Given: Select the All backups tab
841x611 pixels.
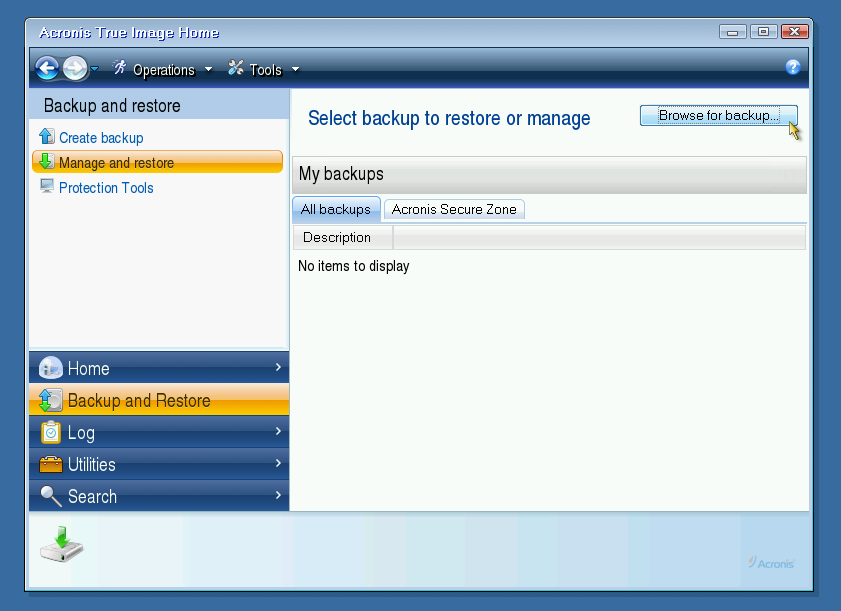Looking at the screenshot, I should click(336, 209).
